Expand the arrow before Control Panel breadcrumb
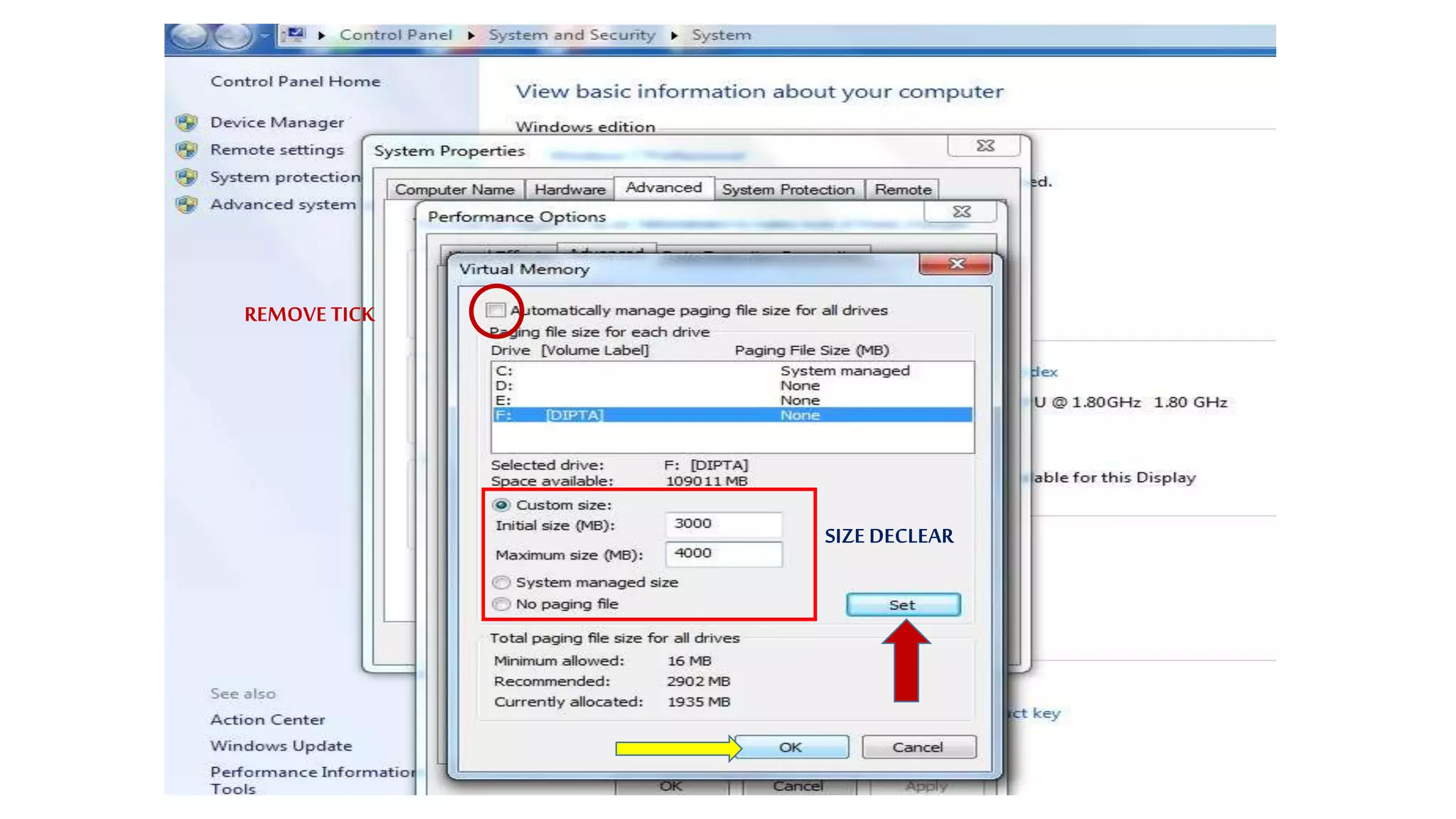The image size is (1456, 819). [321, 35]
